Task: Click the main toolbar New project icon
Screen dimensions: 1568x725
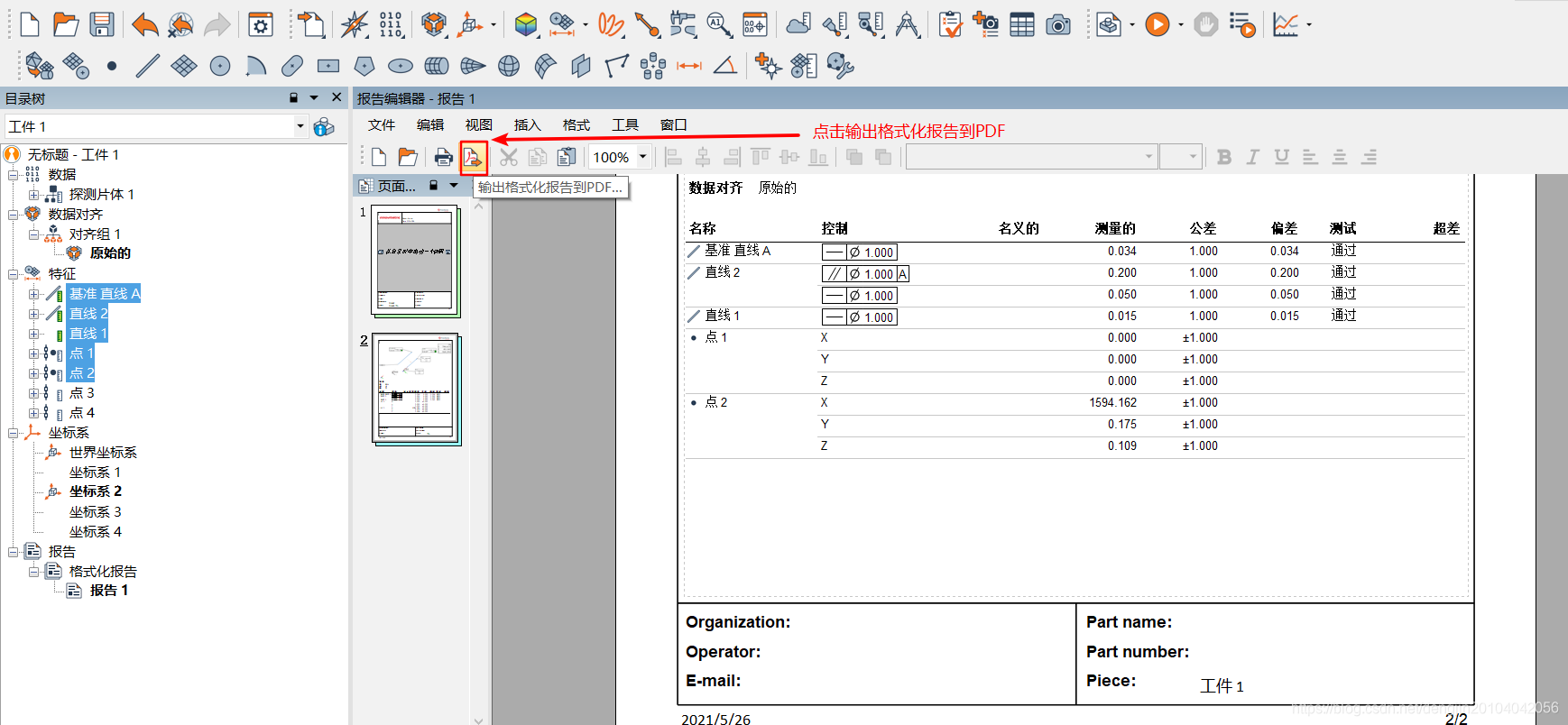Action: tap(29, 24)
